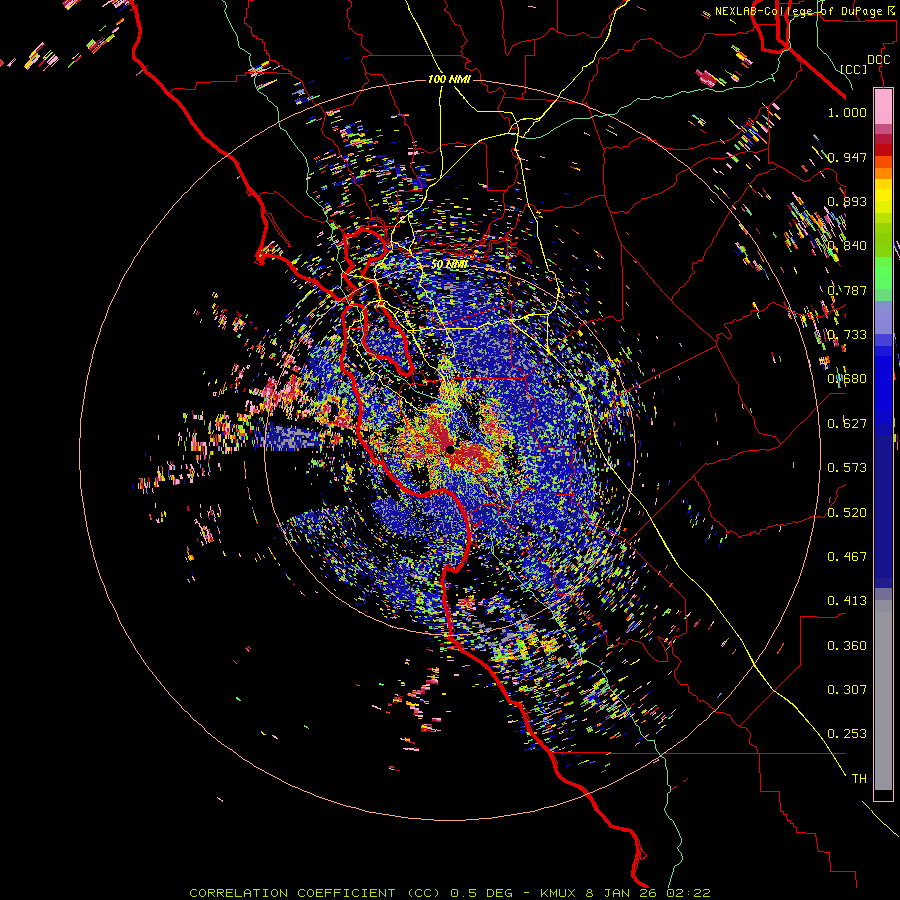Click the pink top segment of color bar
The image size is (900, 900).
[x=883, y=106]
